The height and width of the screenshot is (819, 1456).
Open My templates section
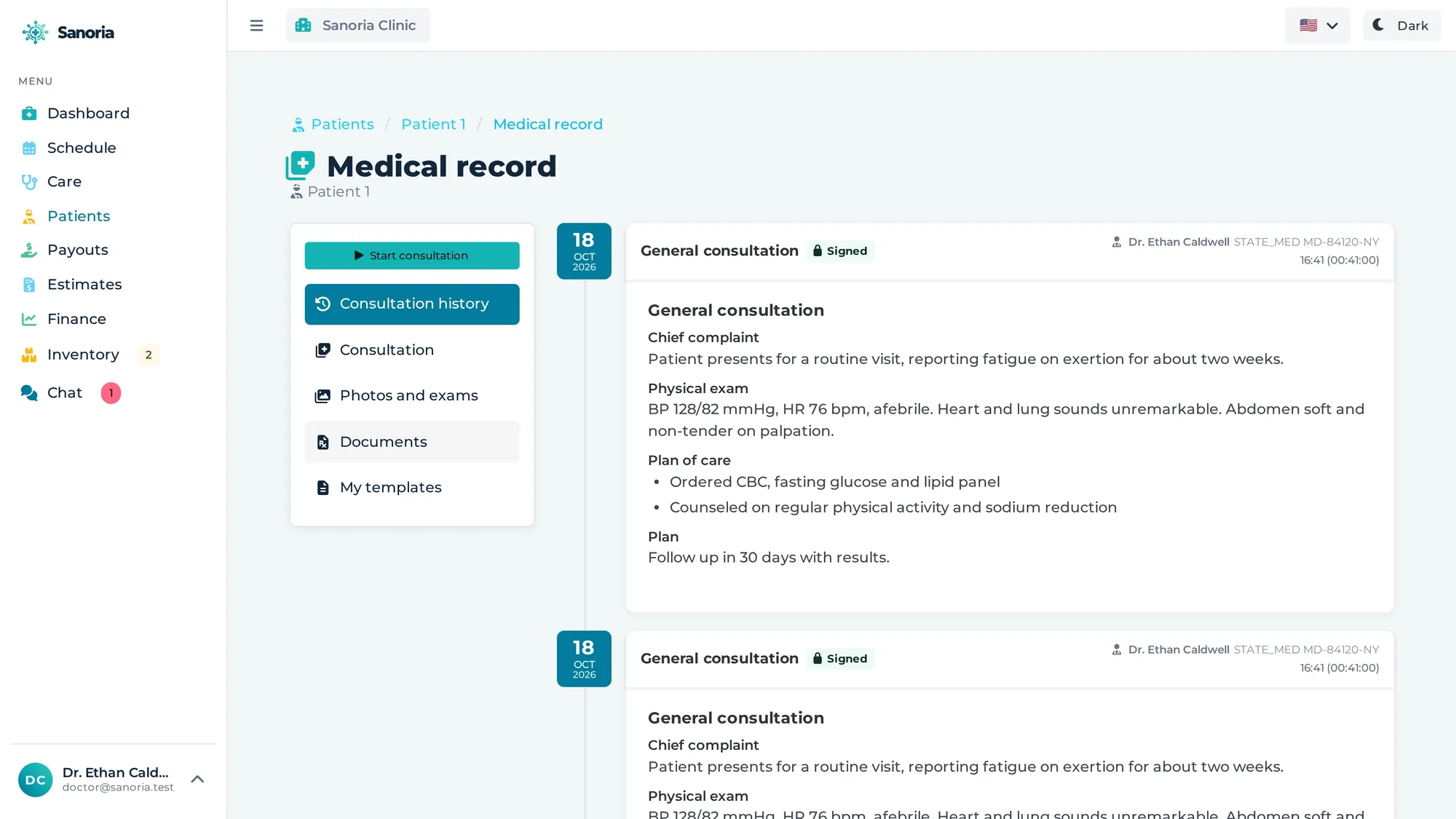click(x=412, y=488)
